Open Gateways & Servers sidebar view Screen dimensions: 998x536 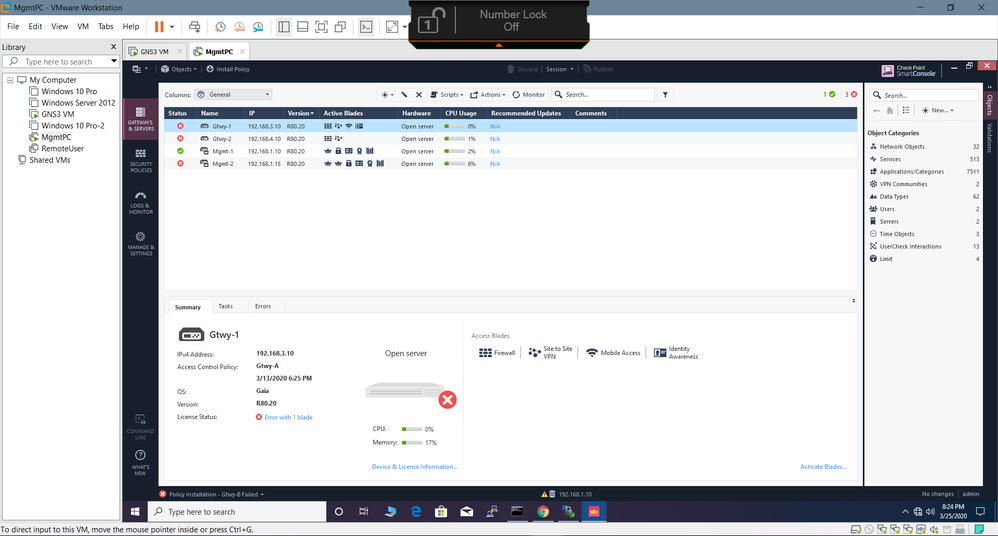[x=140, y=121]
